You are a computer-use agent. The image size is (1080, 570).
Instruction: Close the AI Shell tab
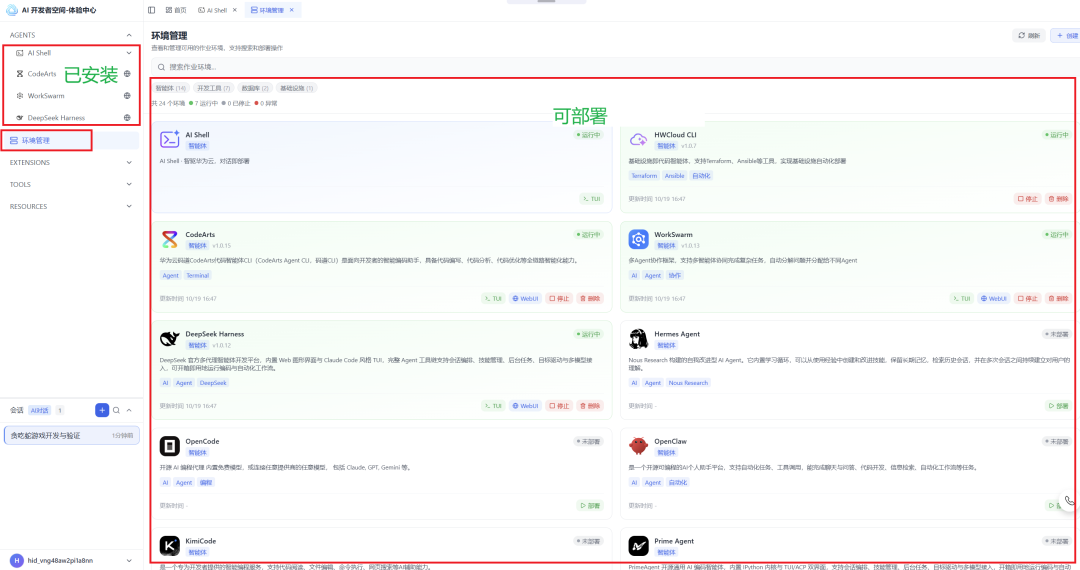(x=235, y=10)
